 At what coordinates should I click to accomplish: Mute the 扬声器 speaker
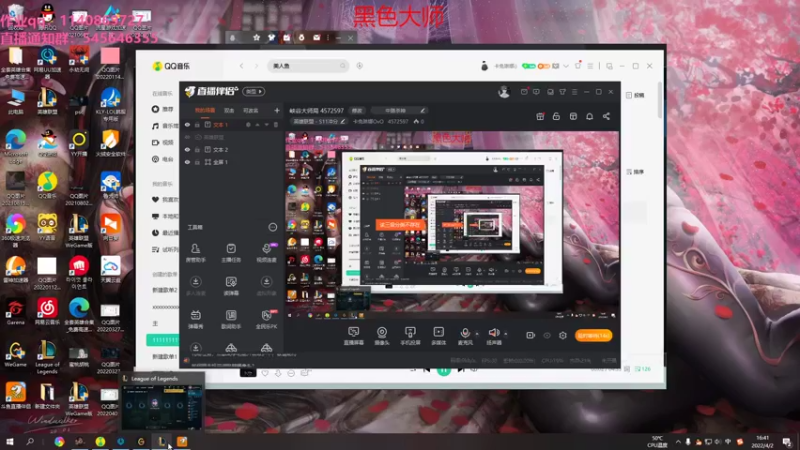click(x=493, y=336)
